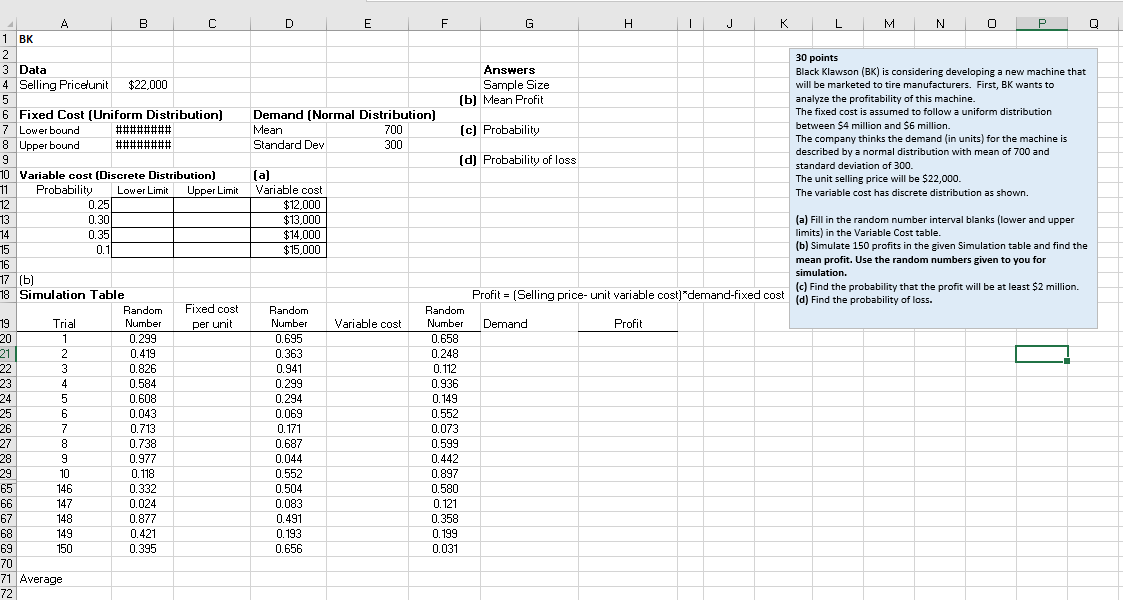Click the Demand (Normal Distribution) heading
This screenshot has width=1123, height=600.
[344, 115]
